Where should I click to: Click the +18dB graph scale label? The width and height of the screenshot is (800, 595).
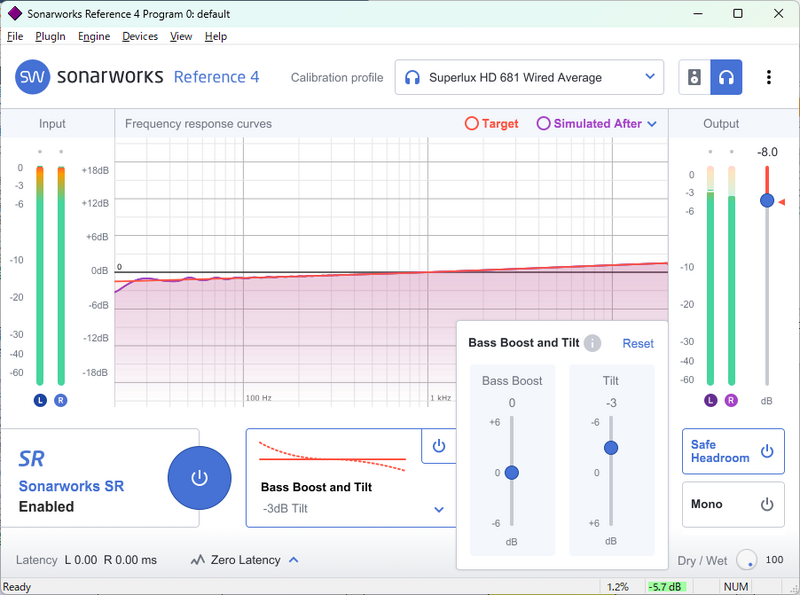95,170
